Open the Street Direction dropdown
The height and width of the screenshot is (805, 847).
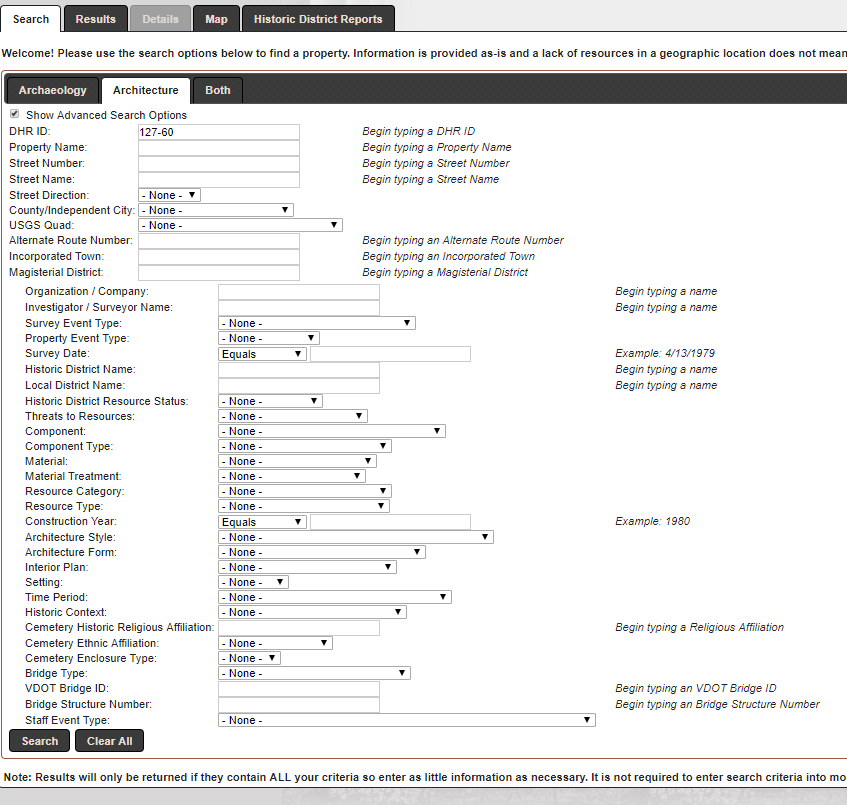tap(170, 195)
